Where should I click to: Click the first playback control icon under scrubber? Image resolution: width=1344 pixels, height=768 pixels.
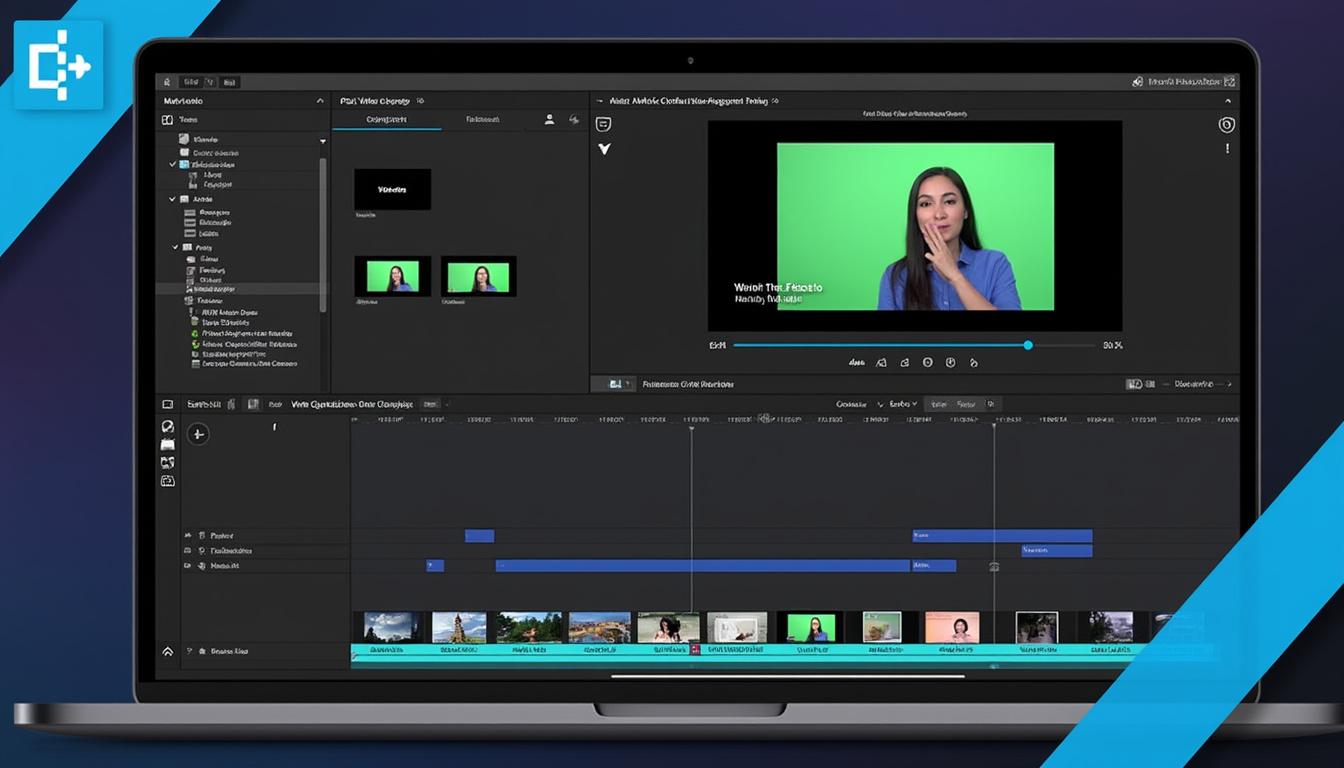[x=881, y=362]
